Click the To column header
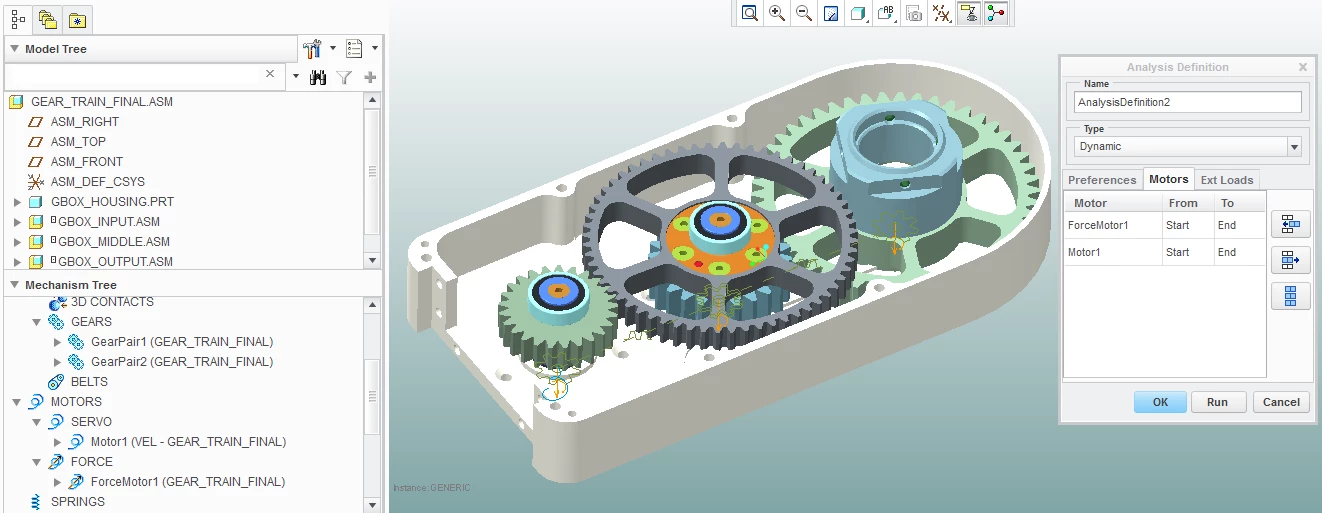The image size is (1322, 513). [1240, 203]
